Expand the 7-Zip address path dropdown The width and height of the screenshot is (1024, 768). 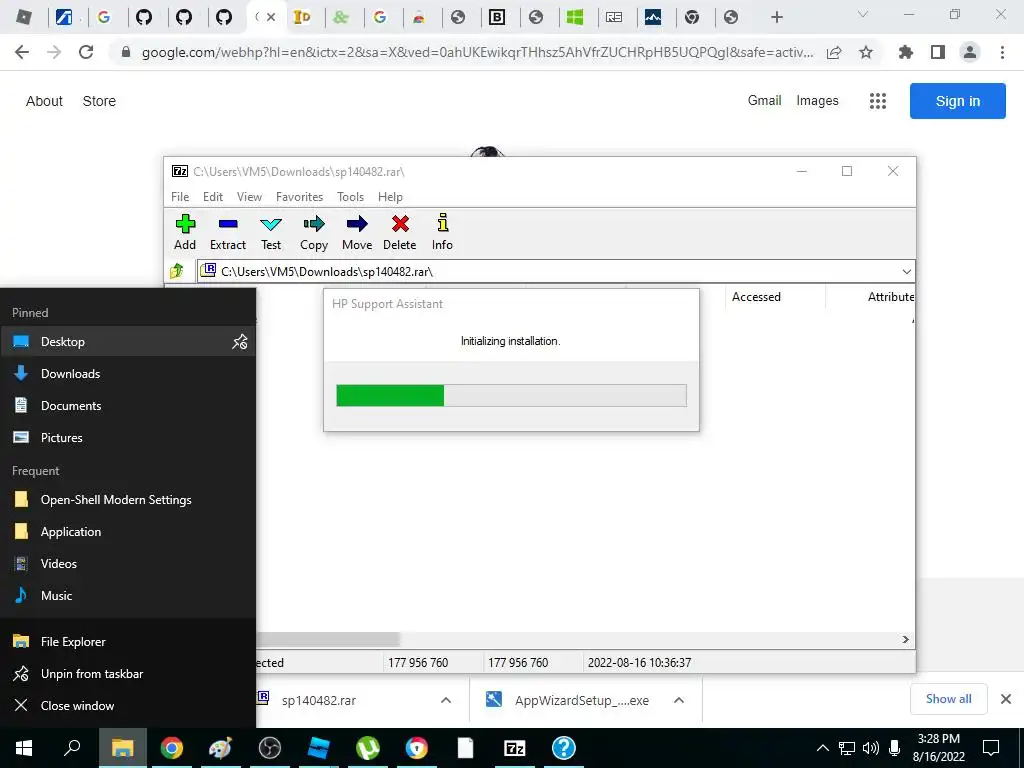pyautogui.click(x=906, y=272)
